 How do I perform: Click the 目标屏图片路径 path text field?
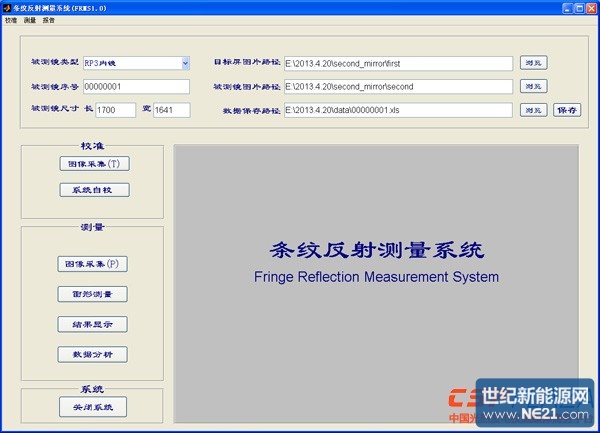tap(398, 63)
